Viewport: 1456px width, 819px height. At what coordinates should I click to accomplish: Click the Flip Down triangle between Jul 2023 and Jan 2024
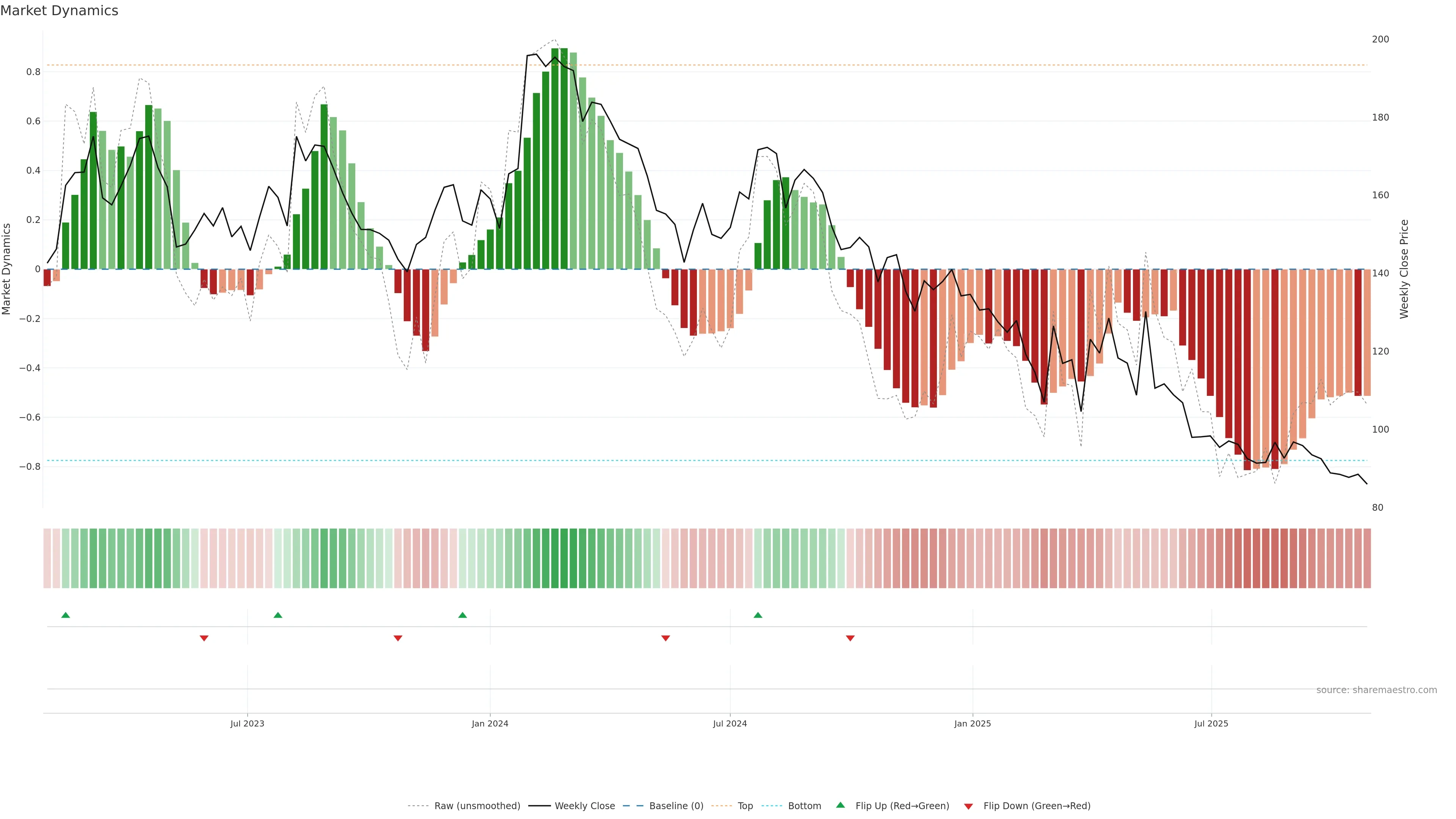pyautogui.click(x=398, y=638)
